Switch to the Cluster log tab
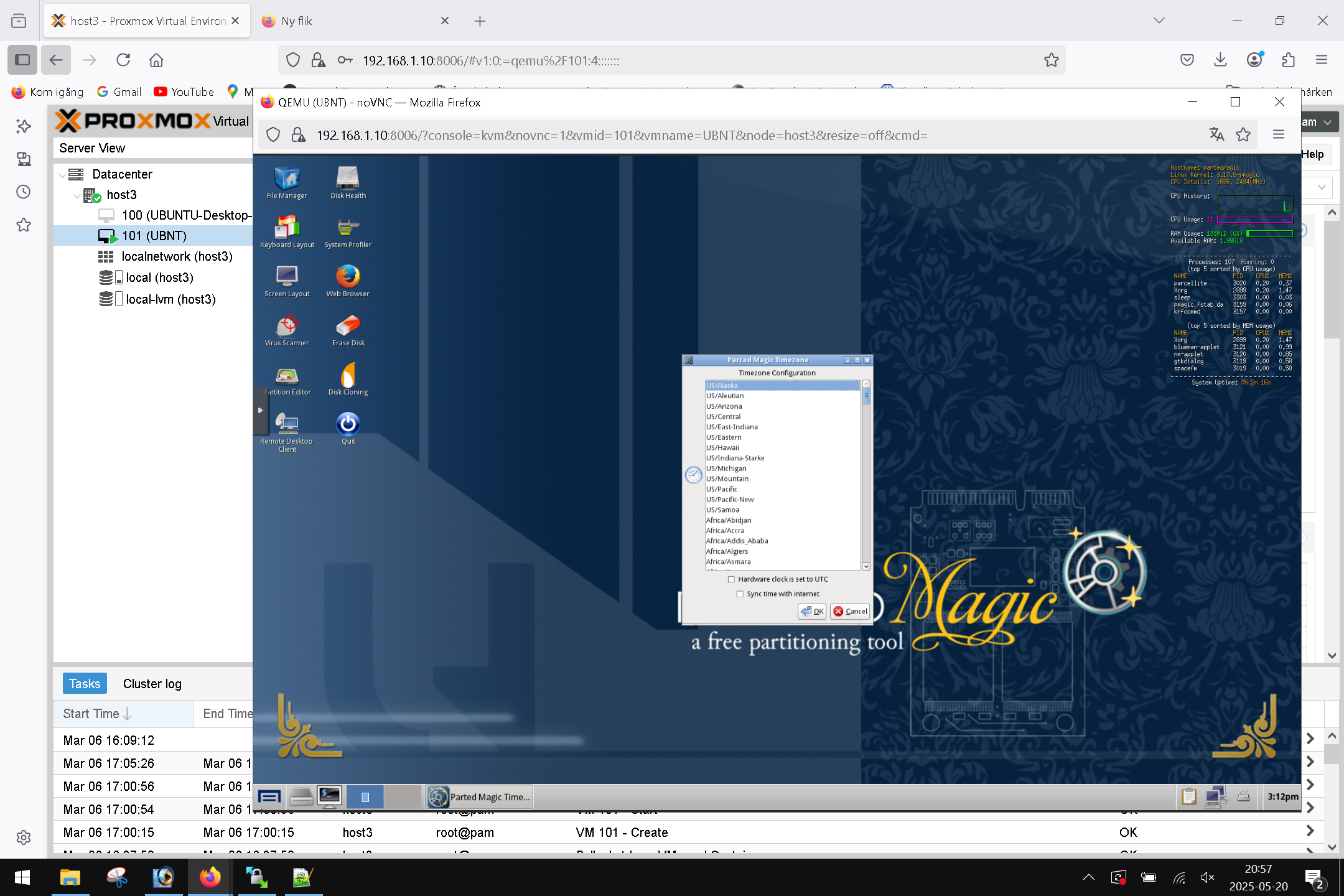 pos(152,684)
